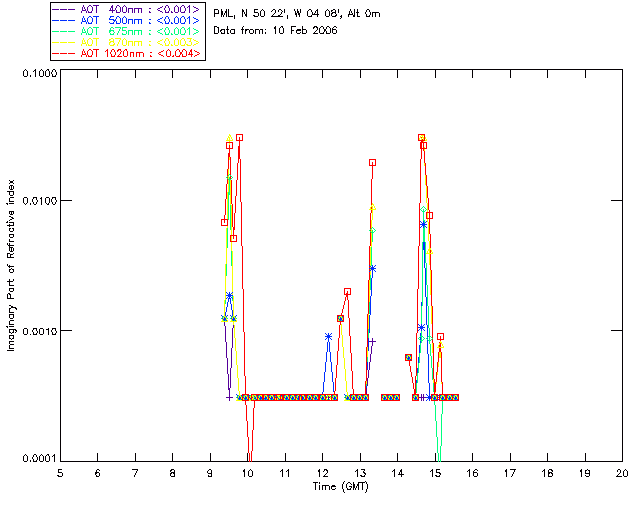640x512 pixels.
Task: Click the AOT 1020nm legend entry
Action: [127, 53]
